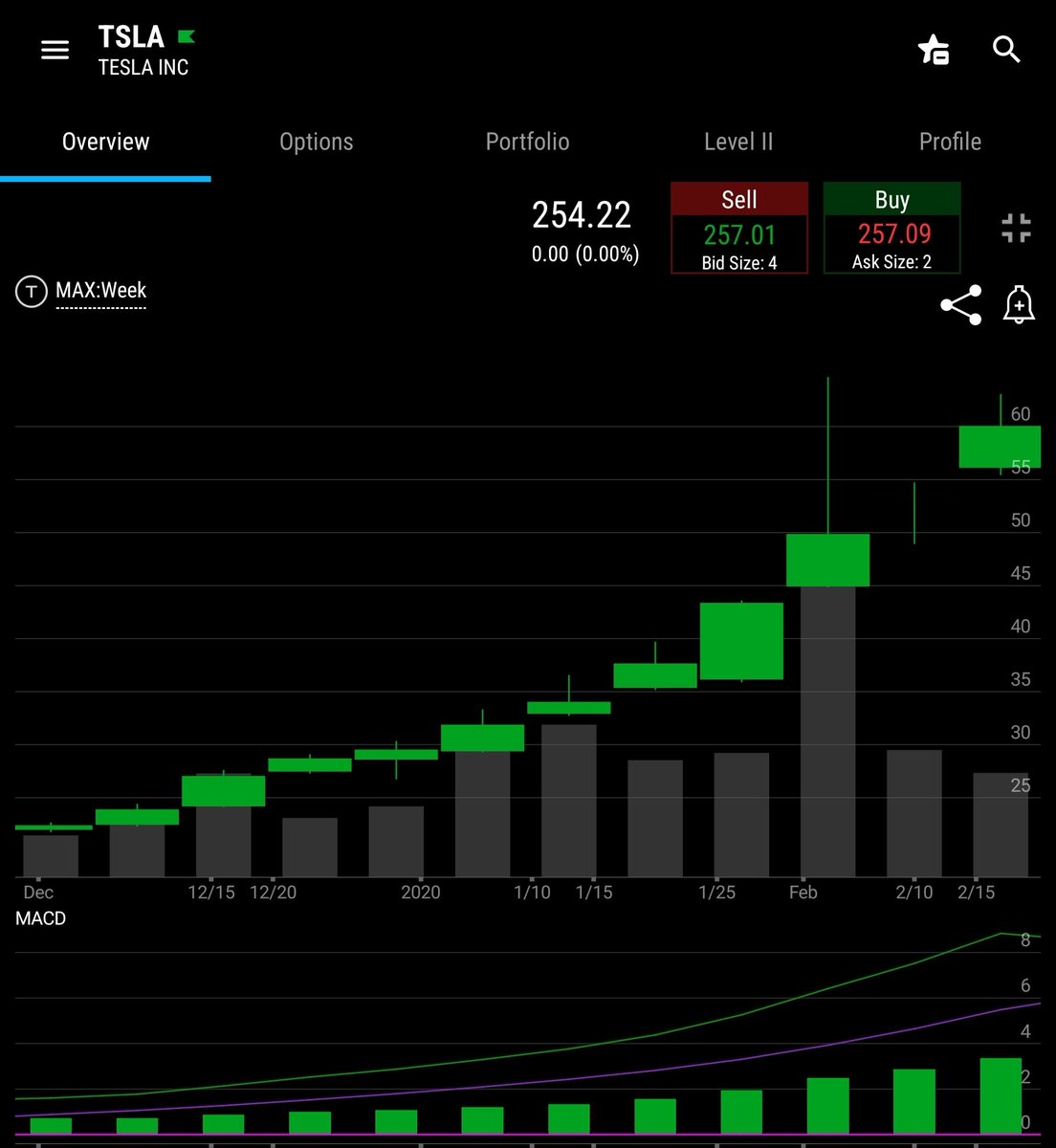Tap the TSLA ticker symbol

click(131, 37)
